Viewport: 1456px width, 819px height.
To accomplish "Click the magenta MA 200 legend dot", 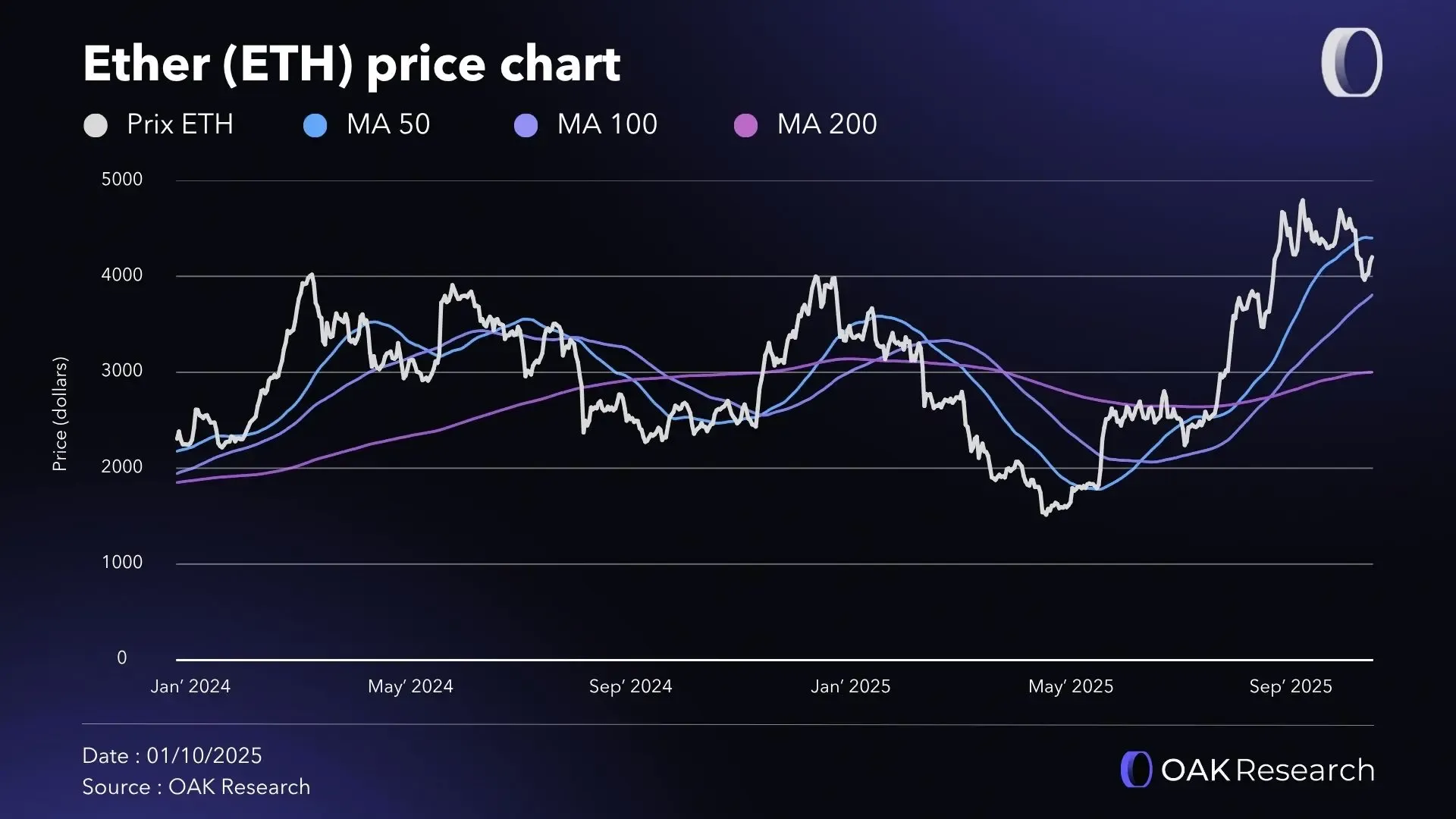I will (x=745, y=125).
